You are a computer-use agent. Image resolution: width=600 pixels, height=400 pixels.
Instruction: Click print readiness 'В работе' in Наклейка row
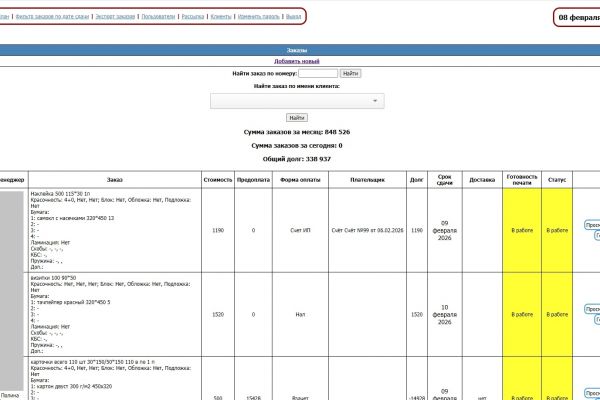[522, 230]
